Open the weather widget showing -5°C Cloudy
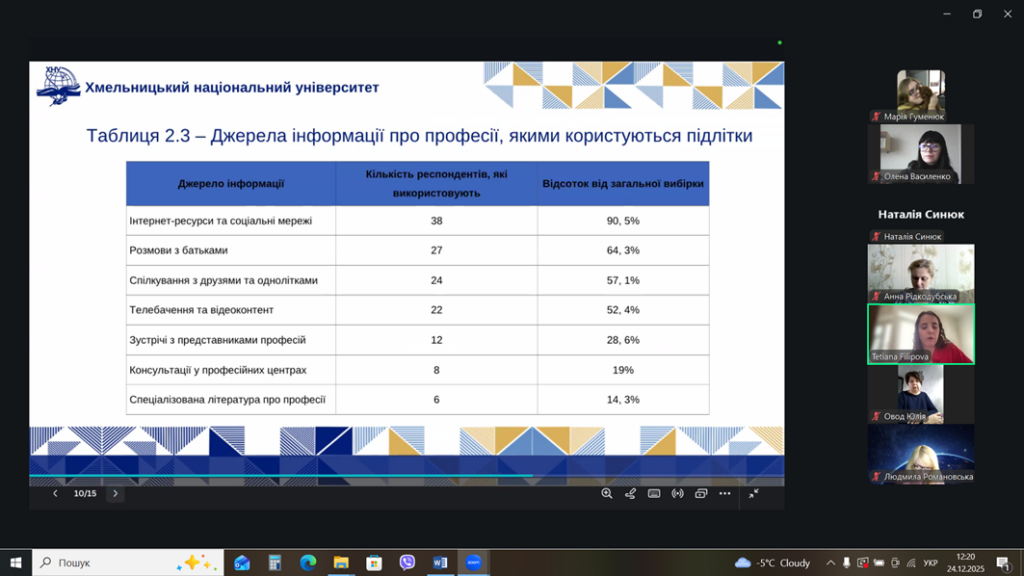Viewport: 1024px width, 576px height. pyautogui.click(x=773, y=563)
